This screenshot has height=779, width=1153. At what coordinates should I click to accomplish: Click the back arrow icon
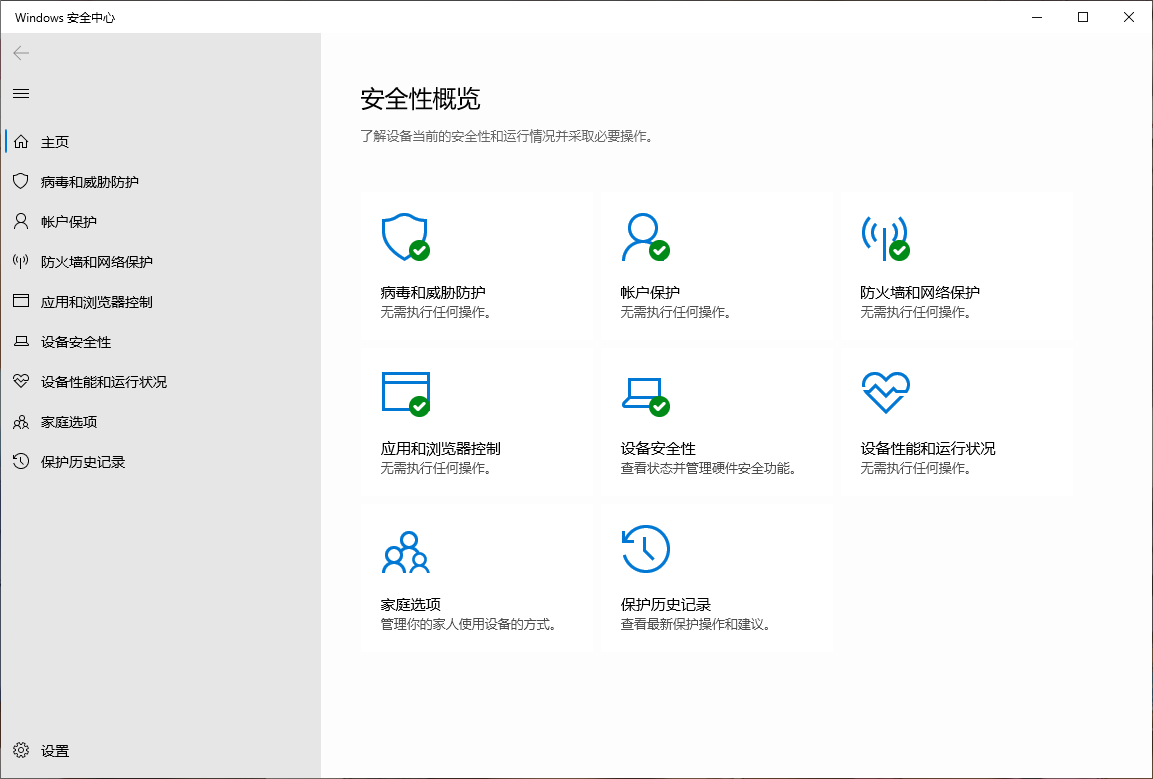pos(21,53)
